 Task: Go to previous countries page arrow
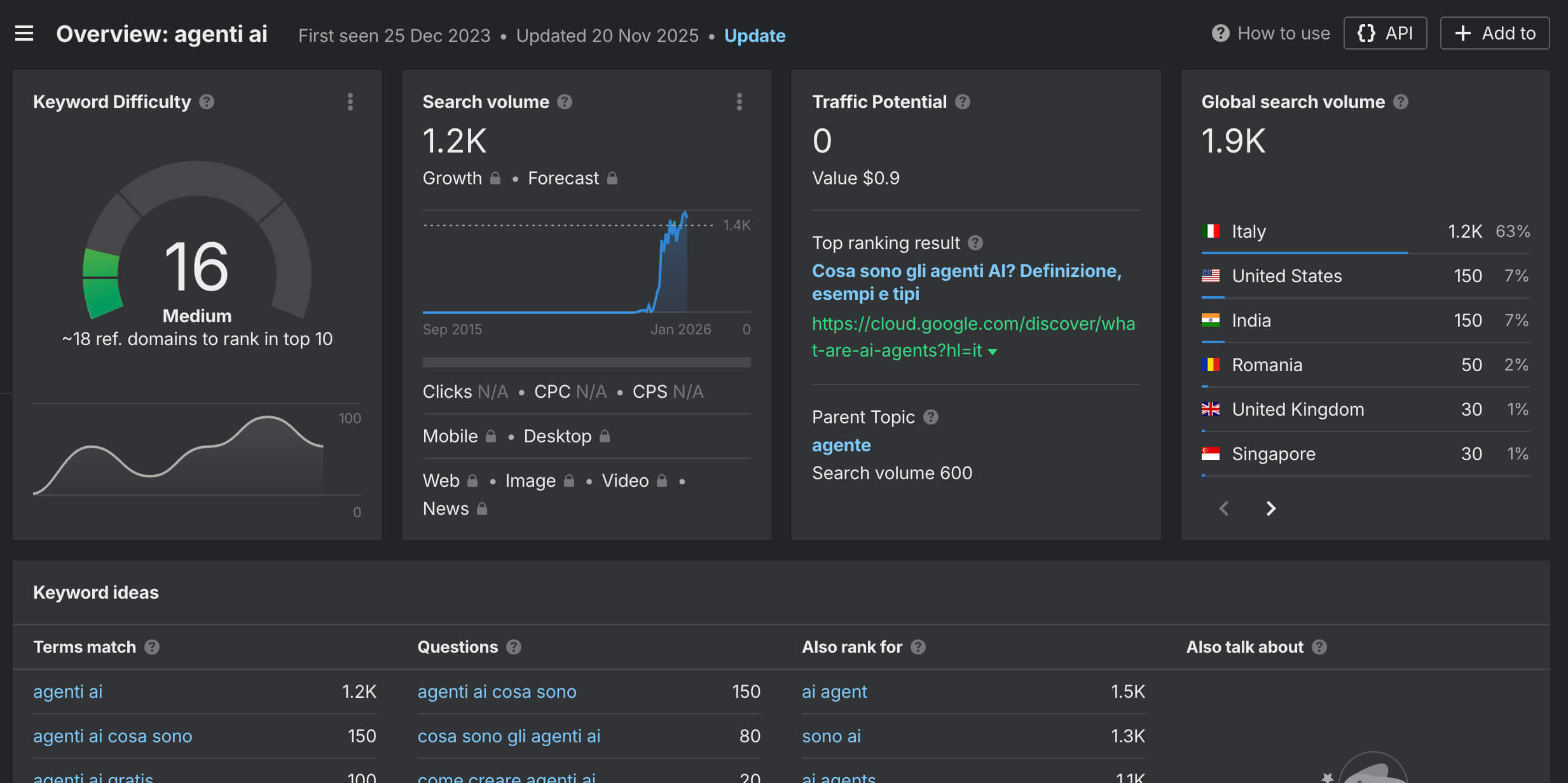(x=1224, y=508)
